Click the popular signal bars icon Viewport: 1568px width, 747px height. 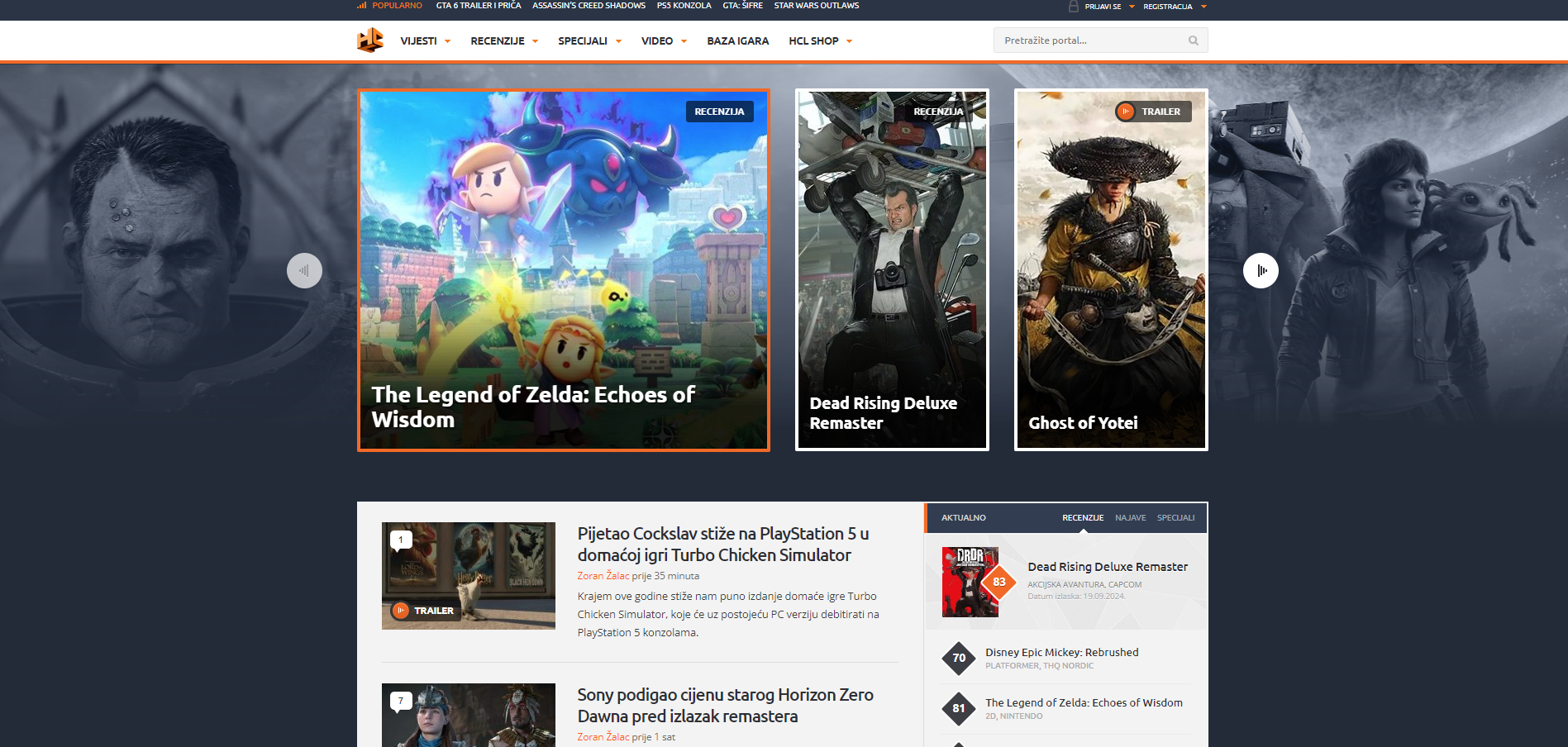361,5
